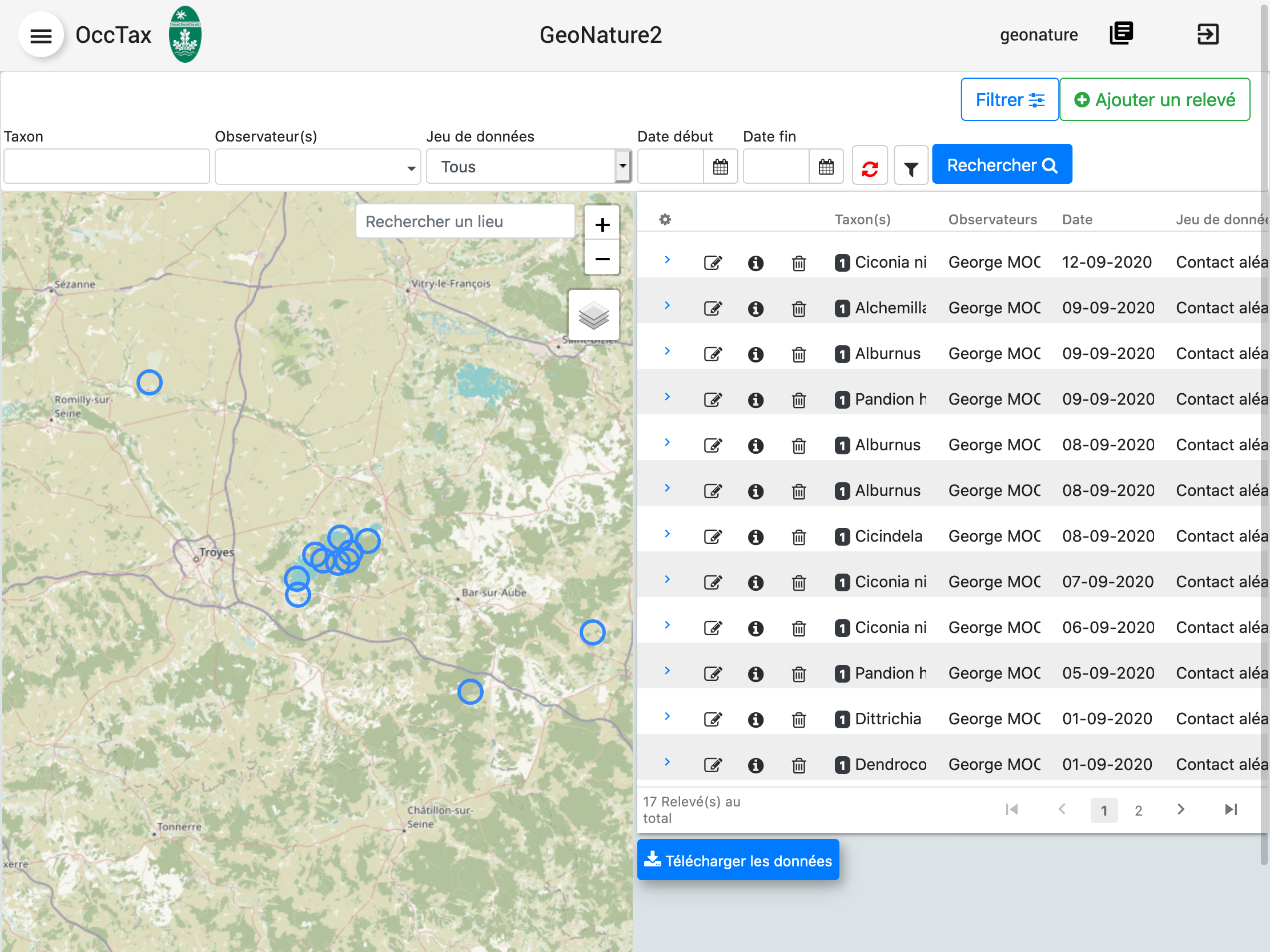Open the hamburger navigation menu
Screen dimensions: 1270x952
(x=41, y=35)
